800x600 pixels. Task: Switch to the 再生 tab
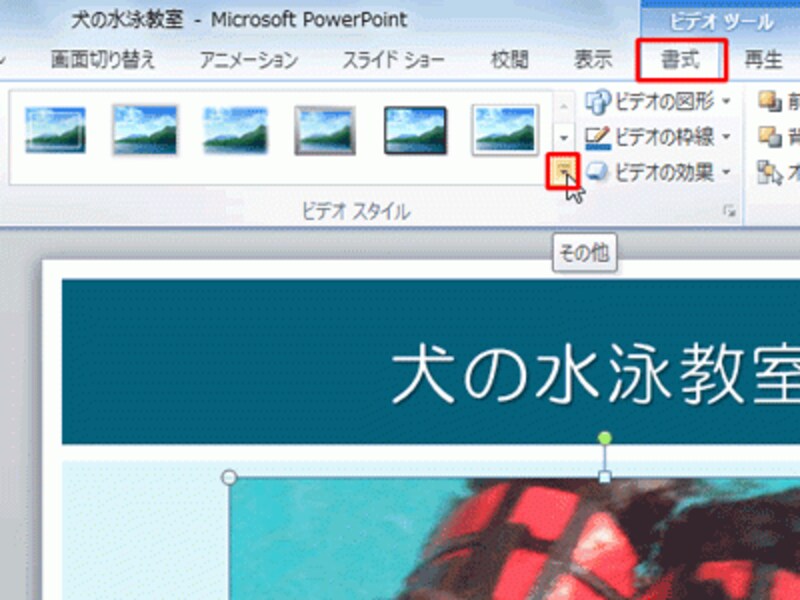point(763,60)
